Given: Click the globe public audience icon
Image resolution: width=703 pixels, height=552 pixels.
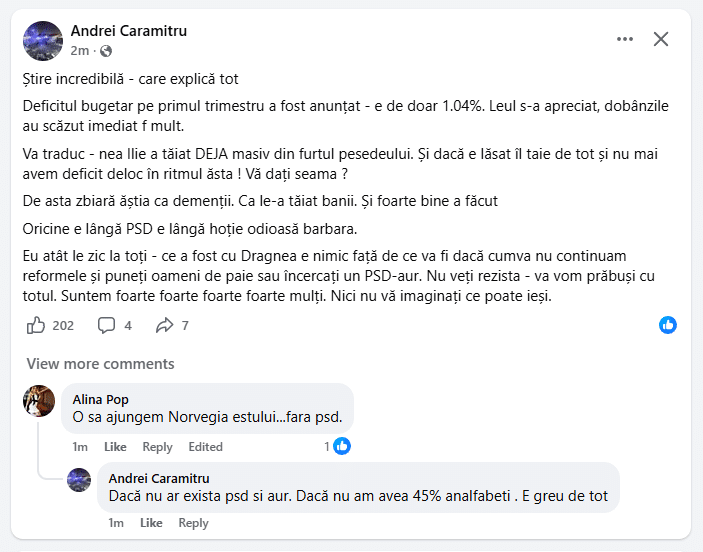Looking at the screenshot, I should pyautogui.click(x=106, y=51).
